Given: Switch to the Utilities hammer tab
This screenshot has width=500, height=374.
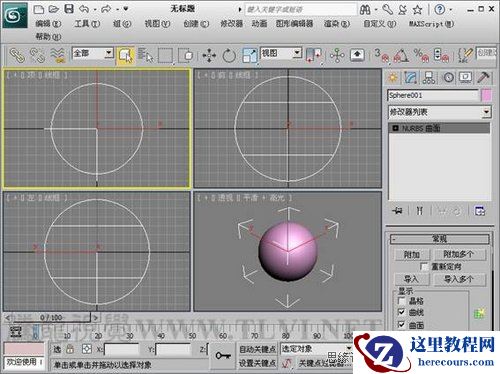Looking at the screenshot, I should (483, 78).
